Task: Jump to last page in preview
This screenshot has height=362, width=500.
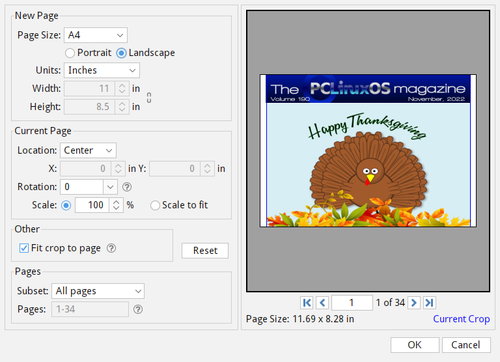Action: click(x=429, y=303)
